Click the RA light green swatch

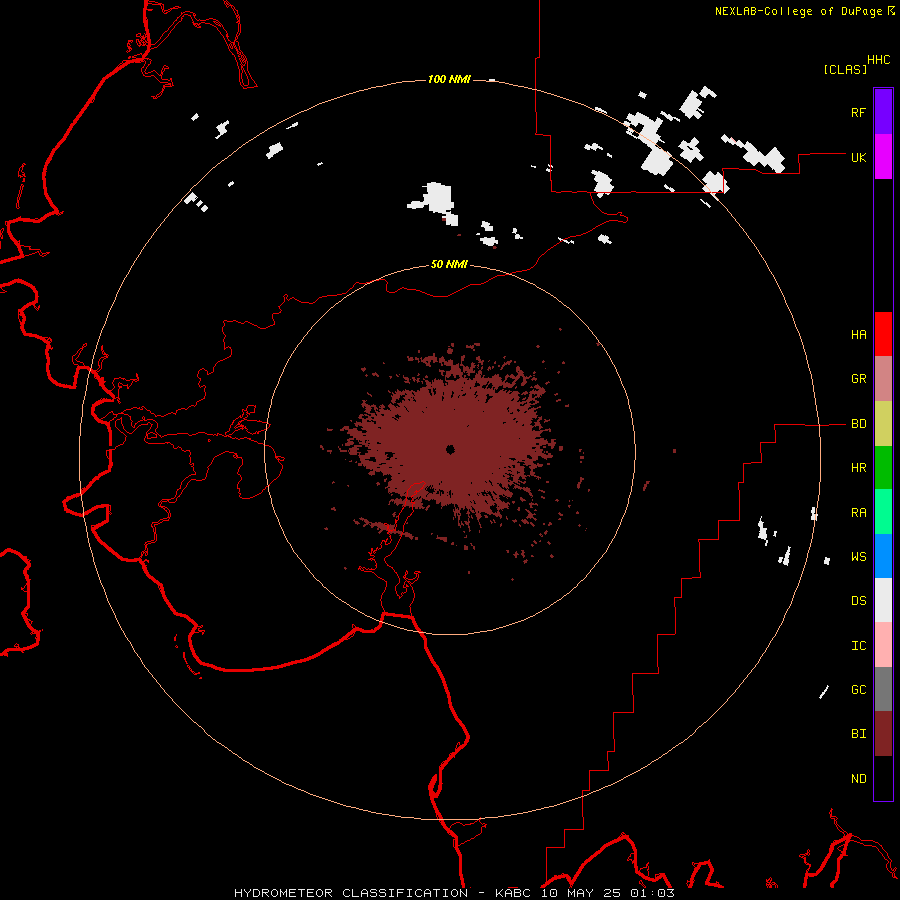pos(883,512)
